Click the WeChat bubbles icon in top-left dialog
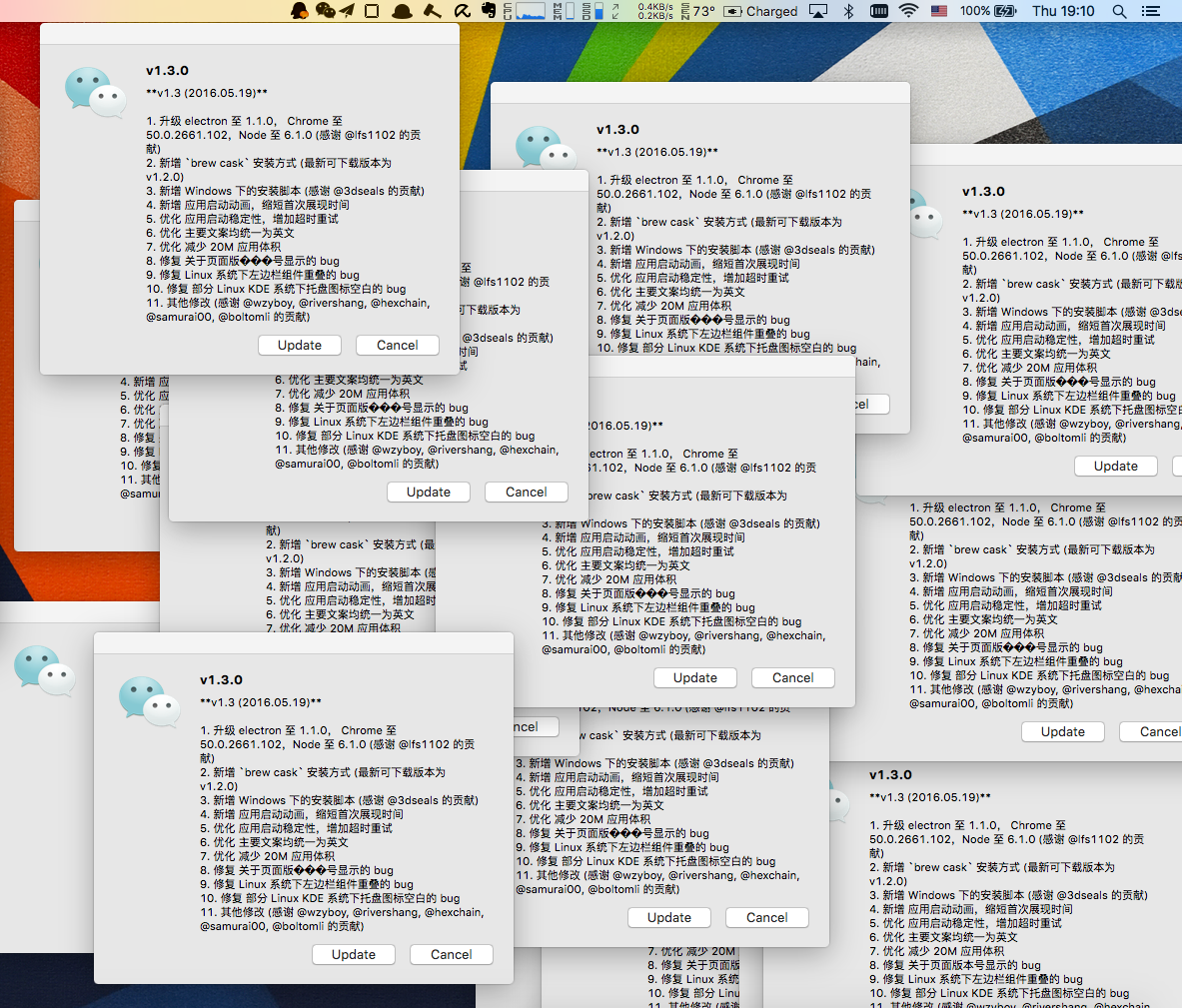1182x1008 pixels. click(x=96, y=92)
